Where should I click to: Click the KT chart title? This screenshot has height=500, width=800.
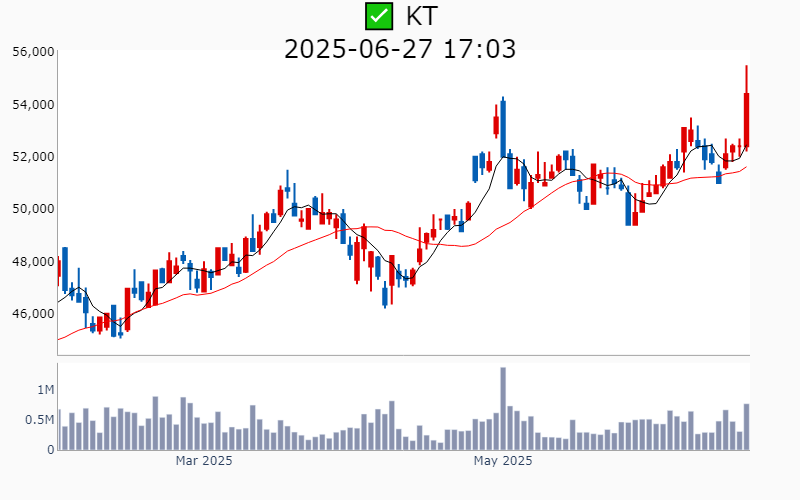pyautogui.click(x=421, y=16)
